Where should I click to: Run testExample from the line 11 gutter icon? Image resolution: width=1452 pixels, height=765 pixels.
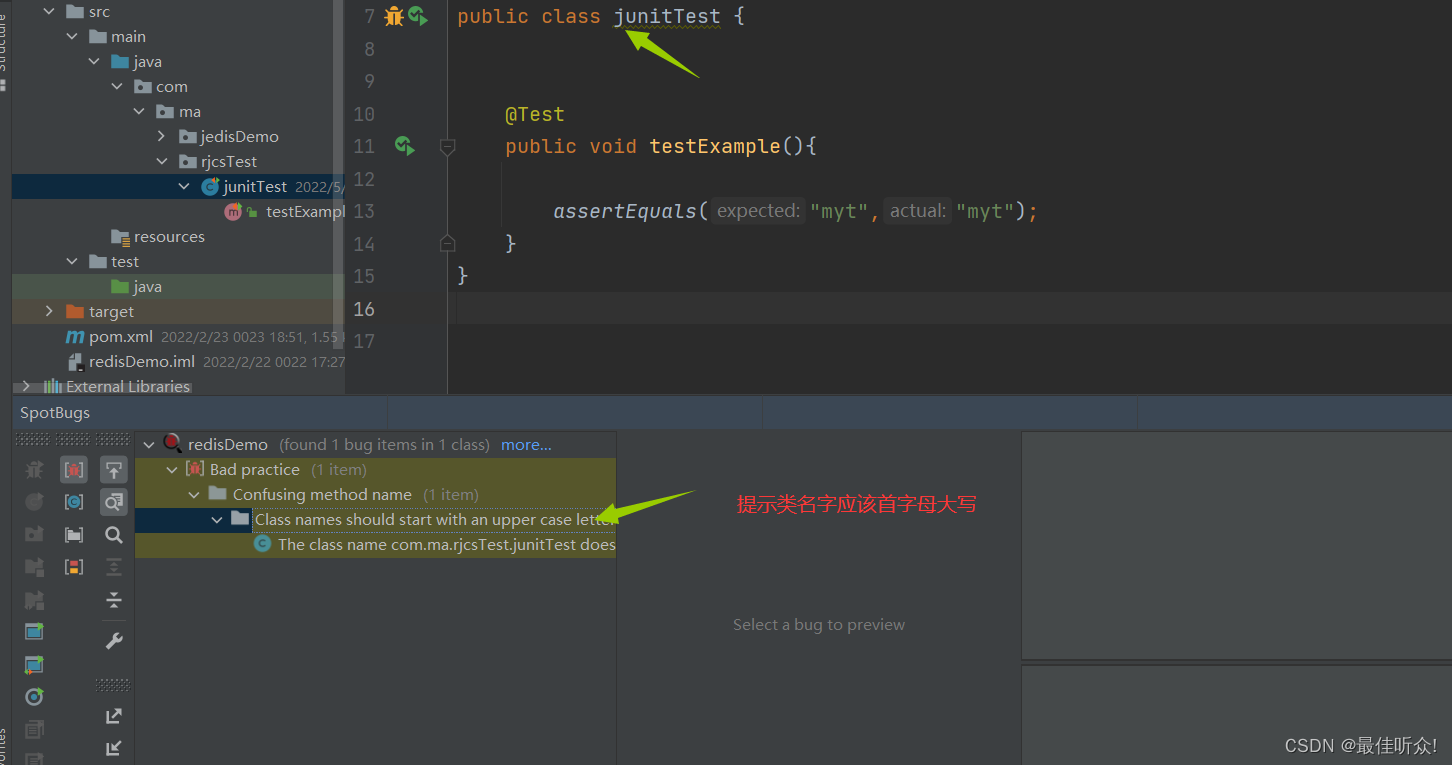click(404, 146)
